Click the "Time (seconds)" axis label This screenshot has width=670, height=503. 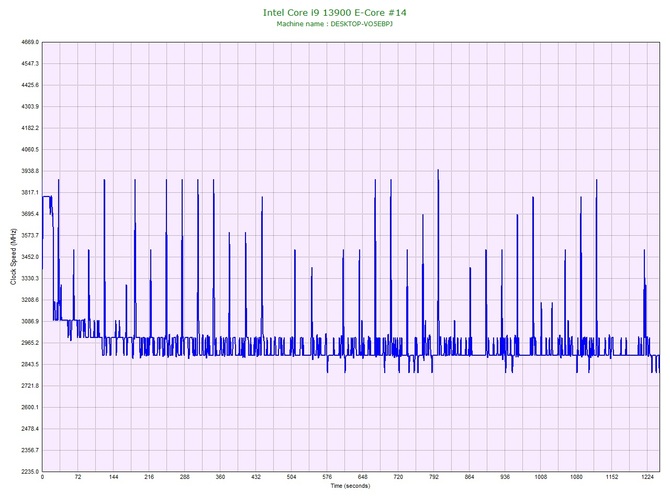pos(350,486)
